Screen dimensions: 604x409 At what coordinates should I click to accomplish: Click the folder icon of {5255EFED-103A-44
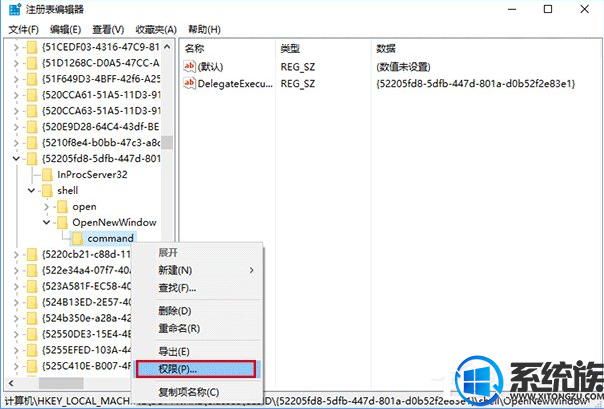pyautogui.click(x=32, y=351)
